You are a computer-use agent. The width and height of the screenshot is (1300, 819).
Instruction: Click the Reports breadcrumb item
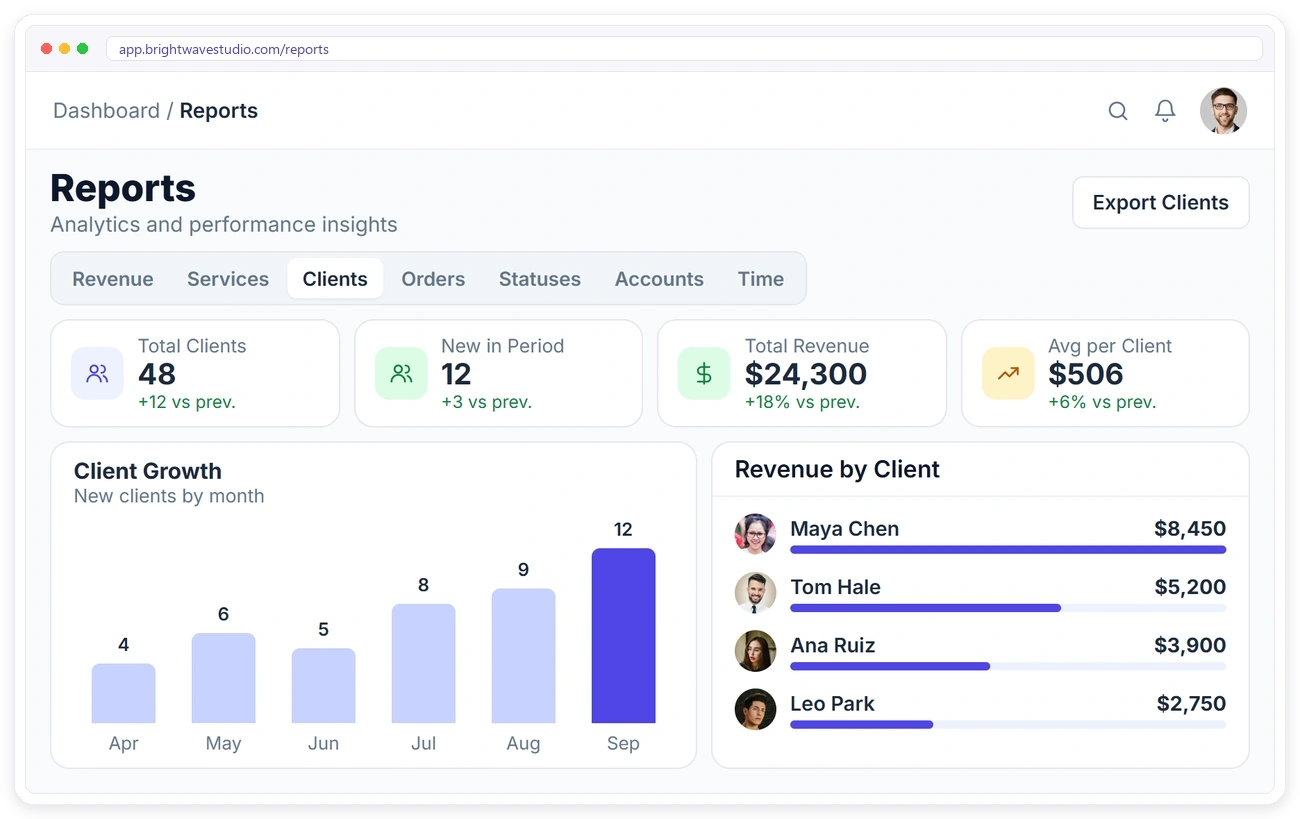click(219, 111)
